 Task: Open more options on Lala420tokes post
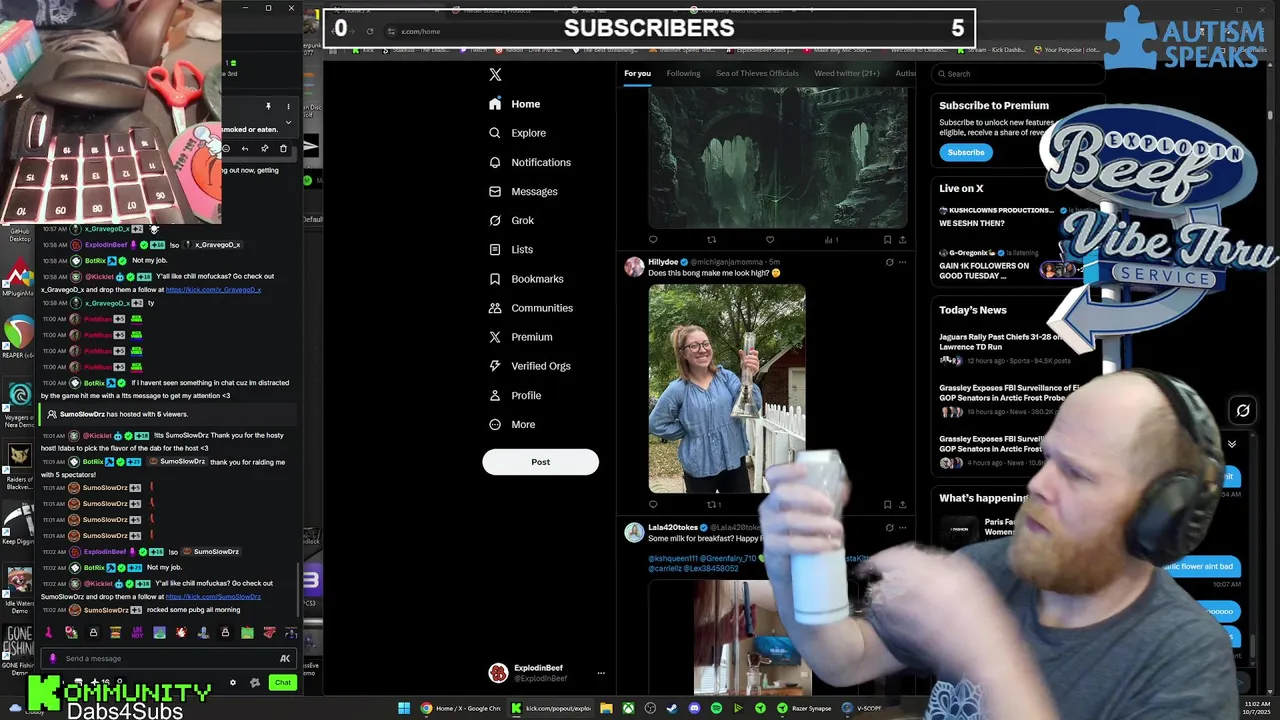click(x=902, y=527)
